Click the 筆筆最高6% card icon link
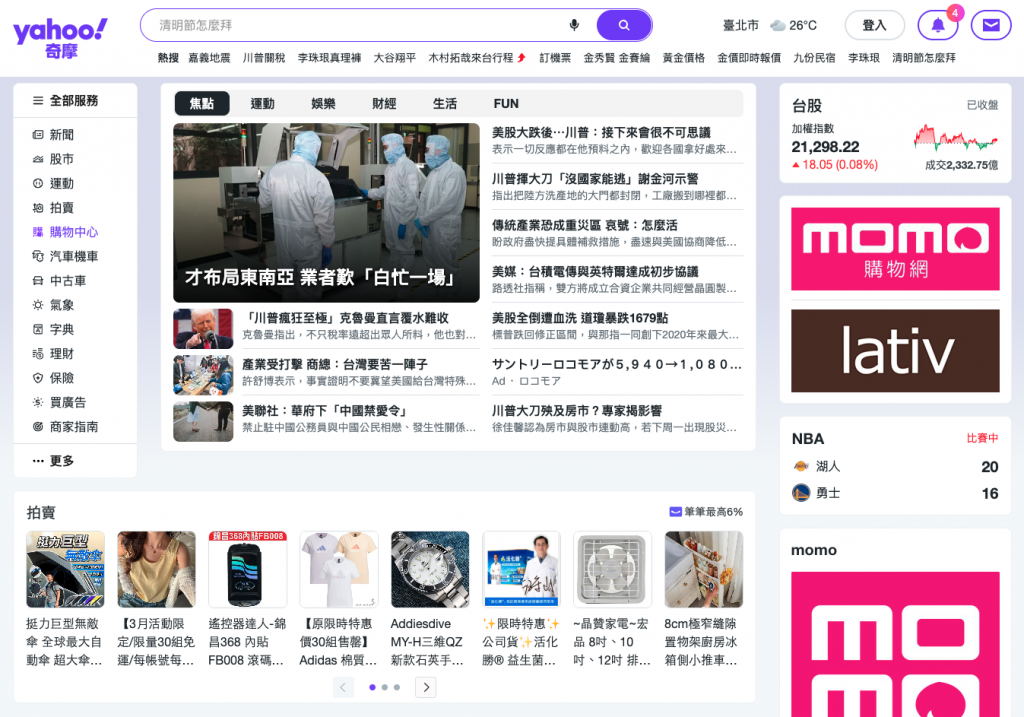Image resolution: width=1024 pixels, height=717 pixels. [x=706, y=512]
